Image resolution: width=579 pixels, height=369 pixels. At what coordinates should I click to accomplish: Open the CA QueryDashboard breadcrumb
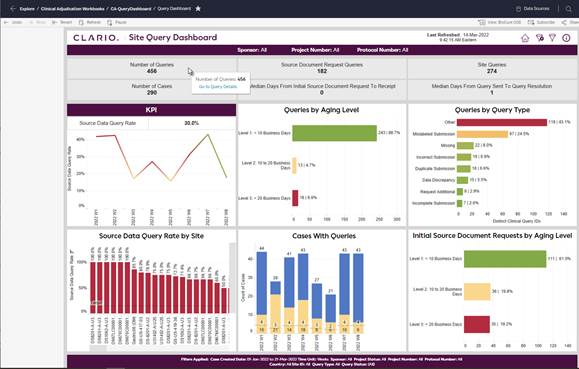(131, 8)
